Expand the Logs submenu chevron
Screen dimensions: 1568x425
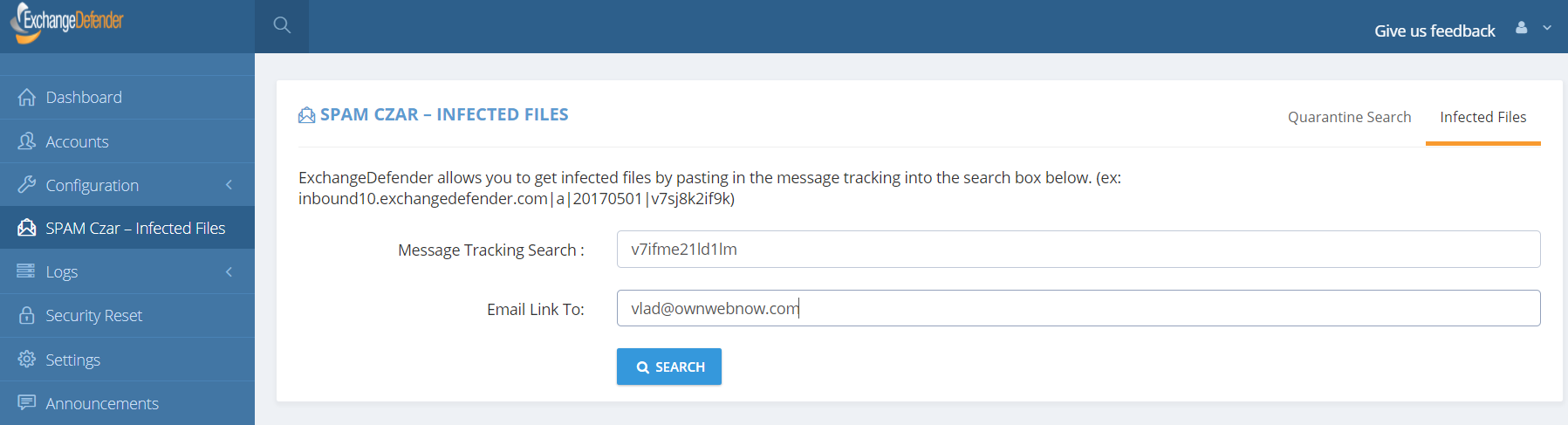pyautogui.click(x=229, y=271)
